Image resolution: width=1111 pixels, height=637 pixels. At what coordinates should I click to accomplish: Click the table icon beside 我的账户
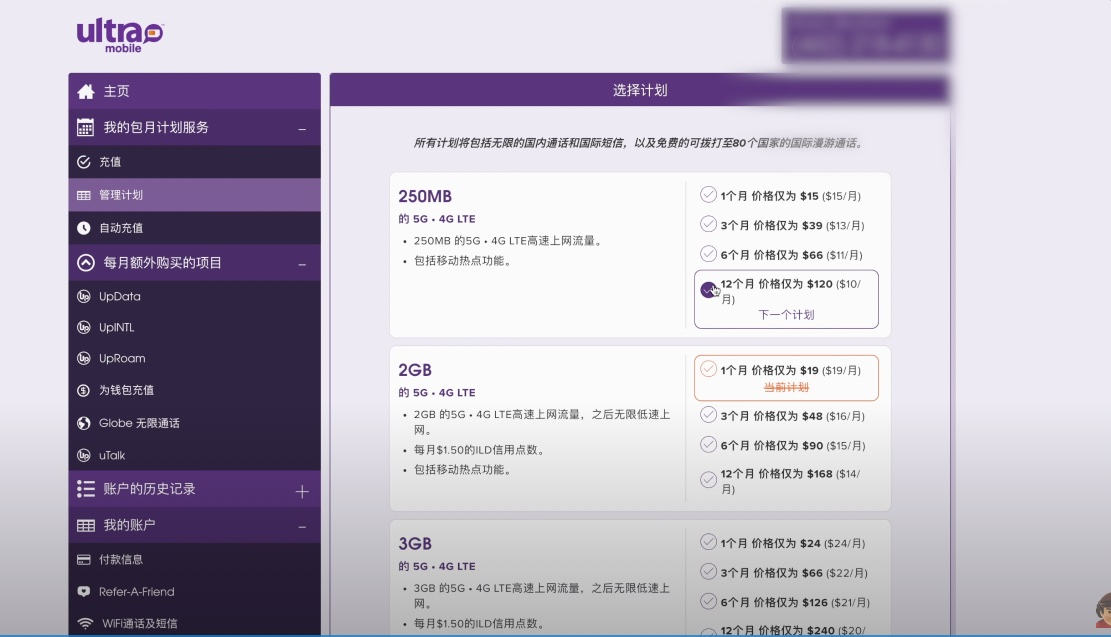point(86,525)
